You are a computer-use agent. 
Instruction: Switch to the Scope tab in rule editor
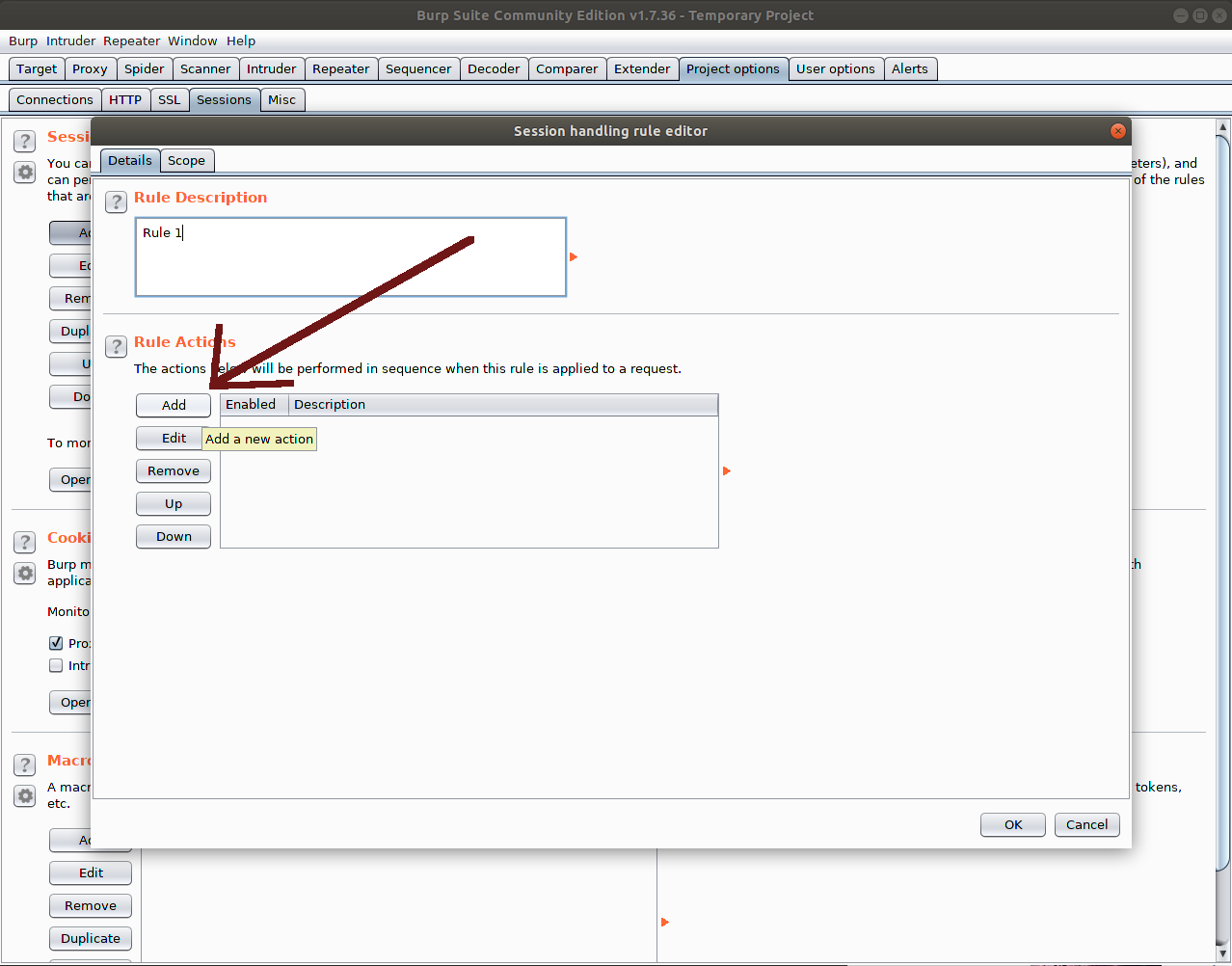186,161
